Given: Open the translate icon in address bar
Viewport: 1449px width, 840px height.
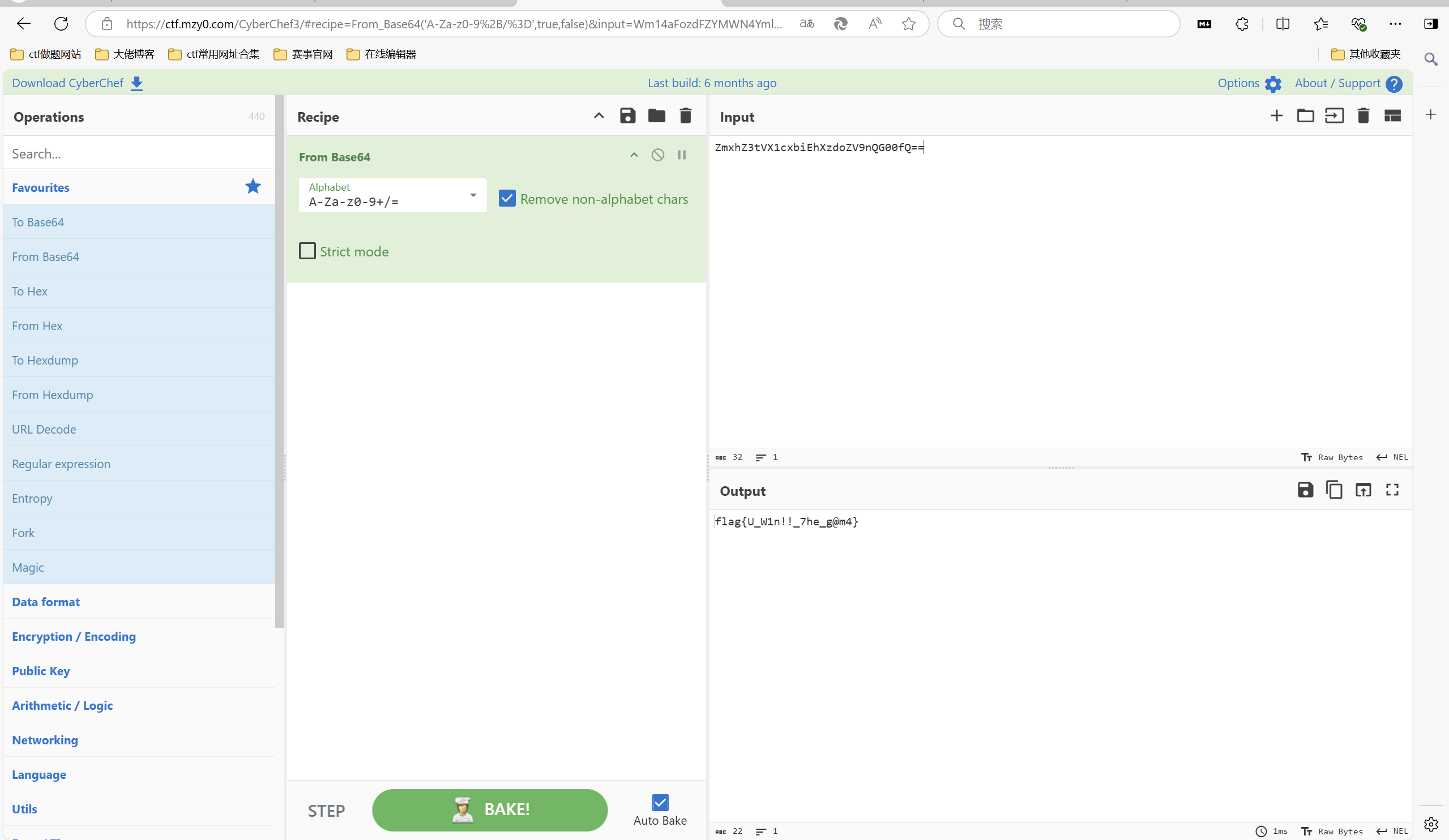Looking at the screenshot, I should (807, 24).
